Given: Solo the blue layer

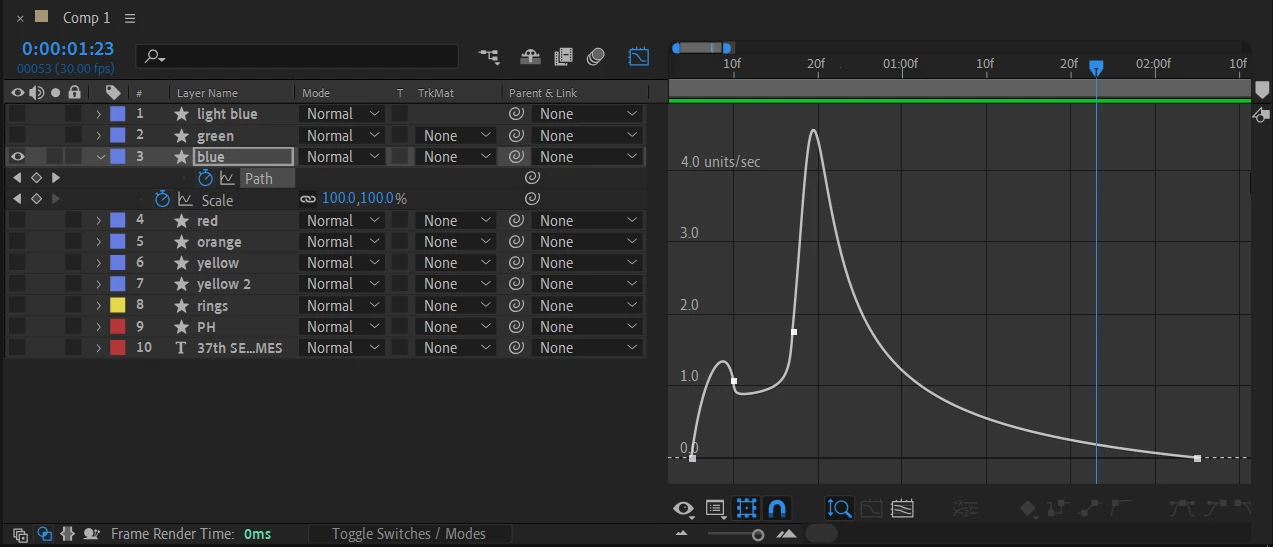Looking at the screenshot, I should (54, 156).
